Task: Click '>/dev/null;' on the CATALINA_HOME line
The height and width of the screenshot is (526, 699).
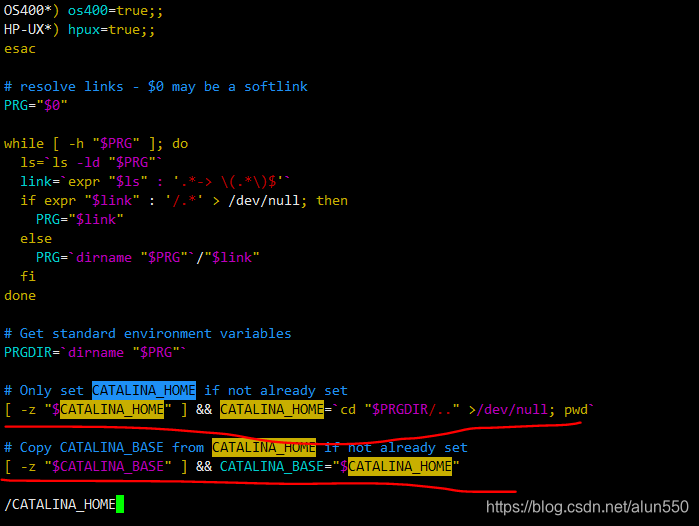Action: click(x=512, y=409)
